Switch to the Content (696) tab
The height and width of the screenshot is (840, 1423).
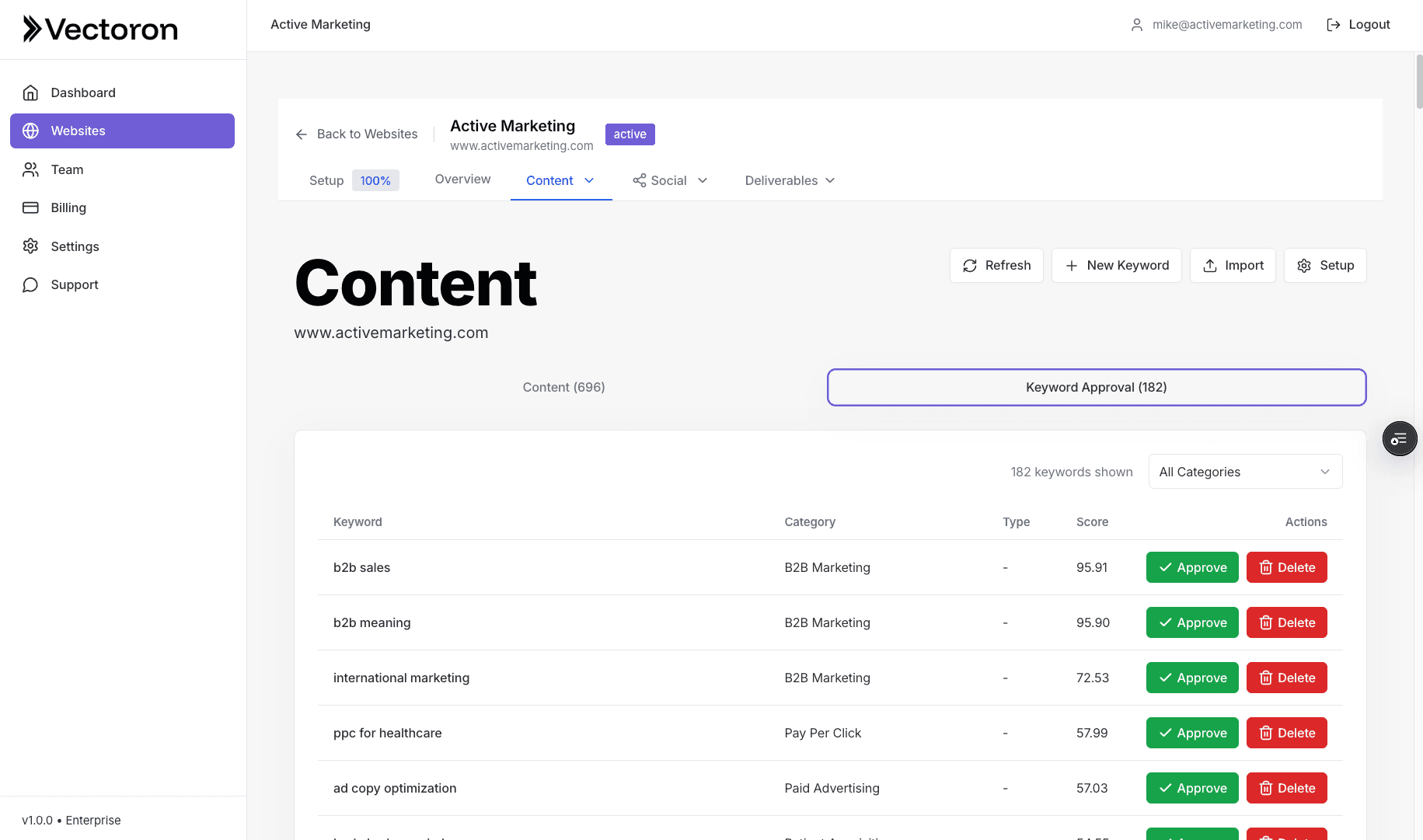pos(563,387)
